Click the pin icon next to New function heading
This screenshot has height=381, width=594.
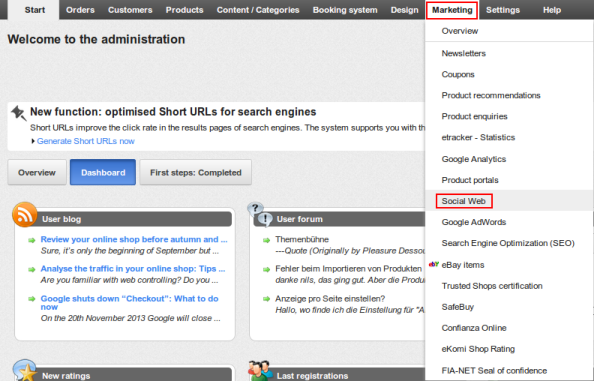(19, 113)
